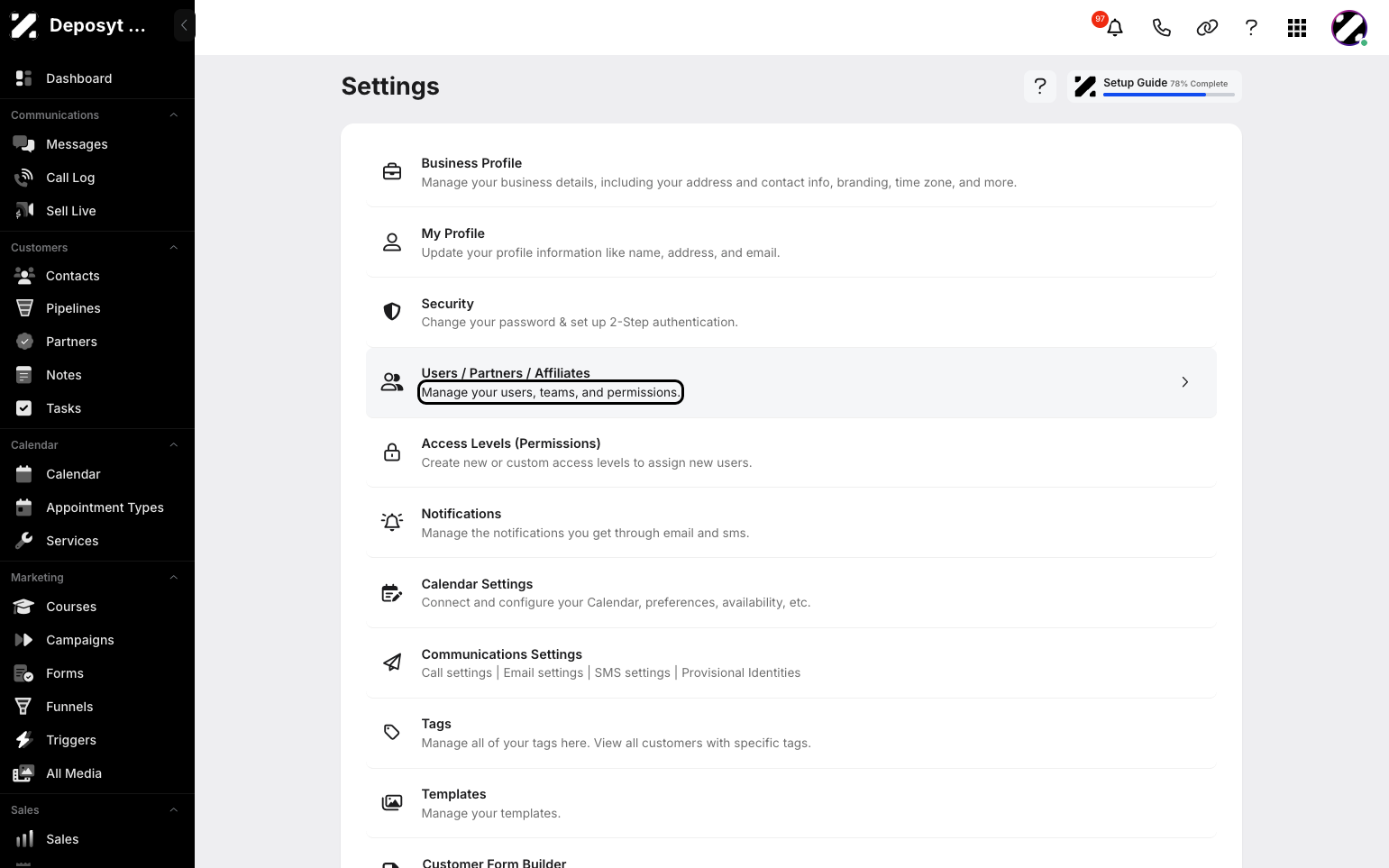Click the Security shield icon
Viewport: 1389px width, 868px height.
[392, 312]
